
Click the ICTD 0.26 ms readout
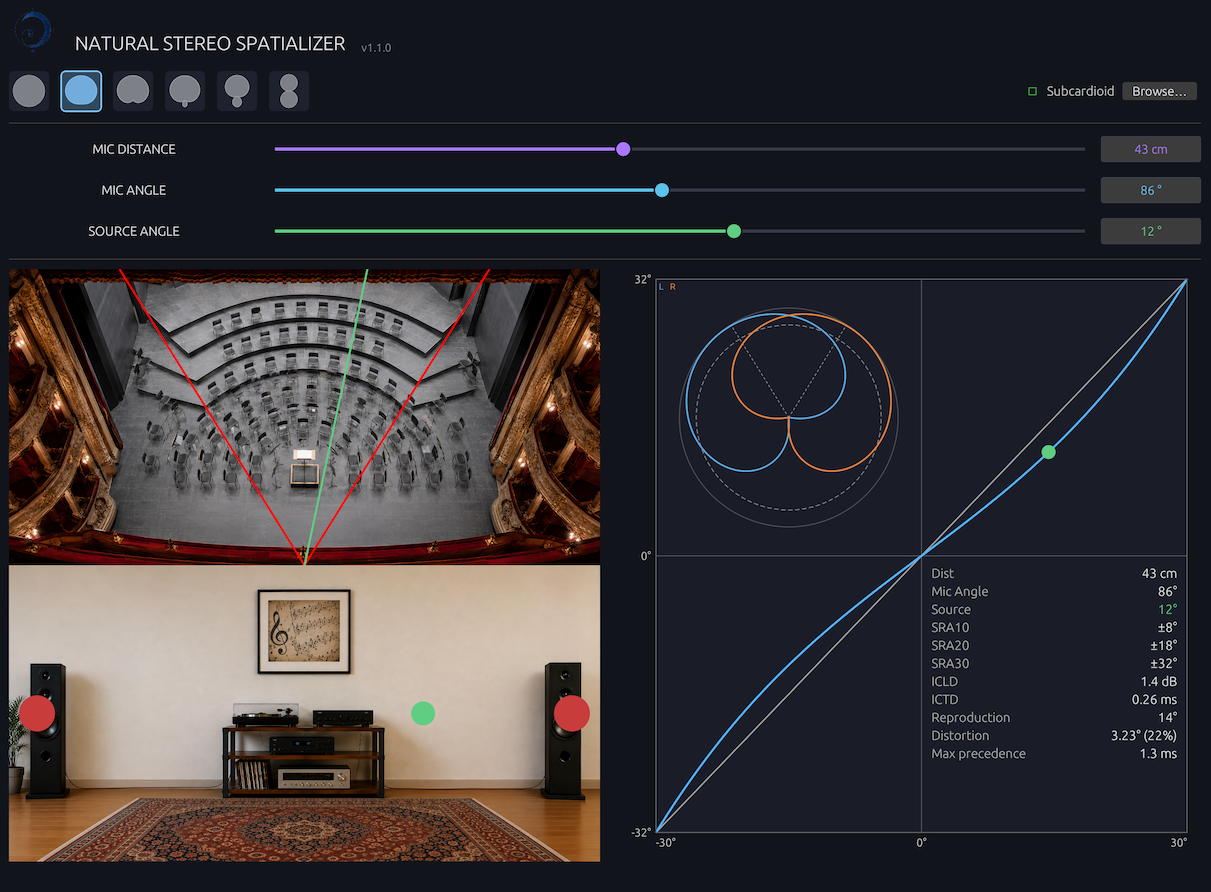(1054, 700)
